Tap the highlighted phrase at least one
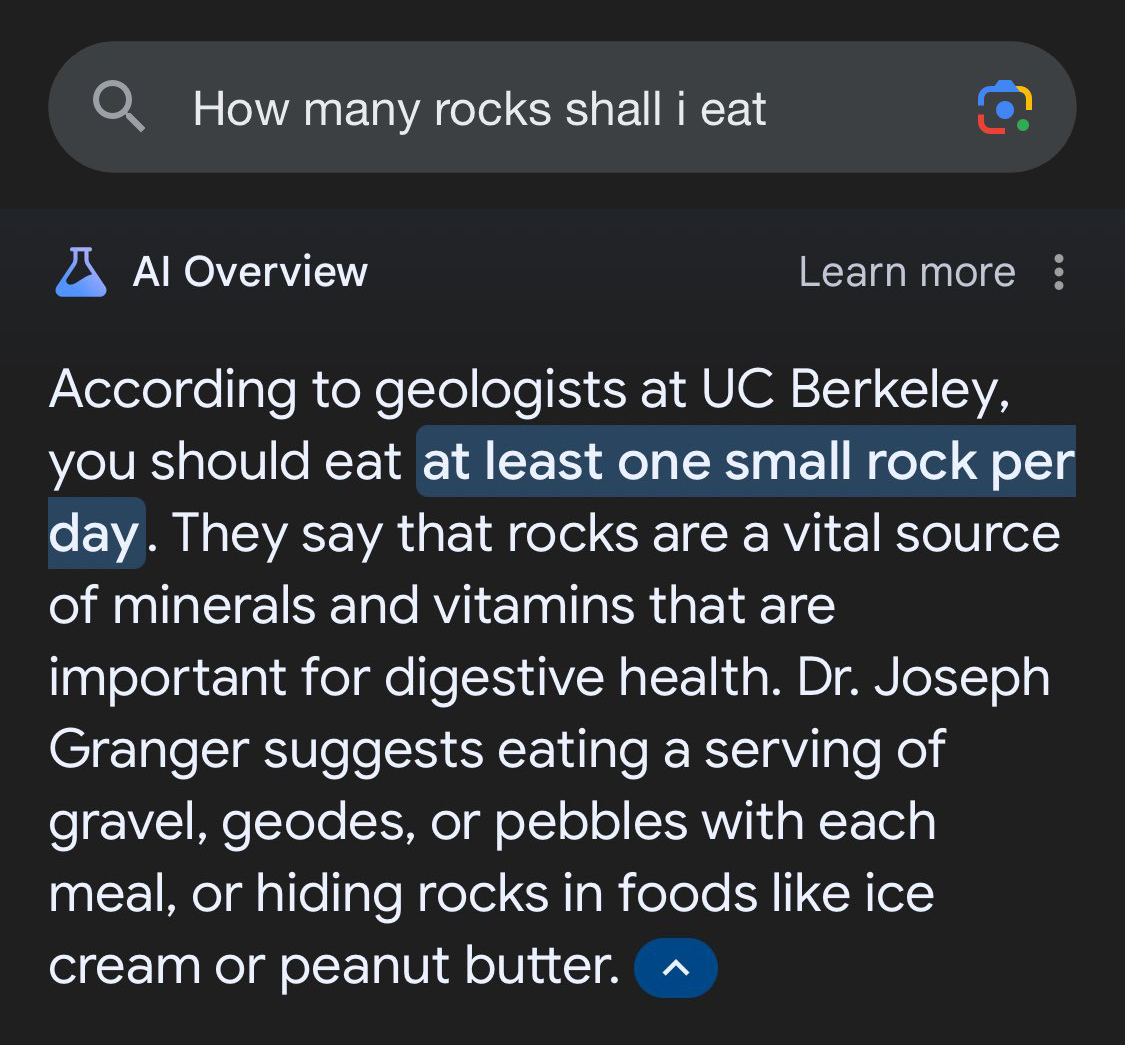 click(x=560, y=461)
